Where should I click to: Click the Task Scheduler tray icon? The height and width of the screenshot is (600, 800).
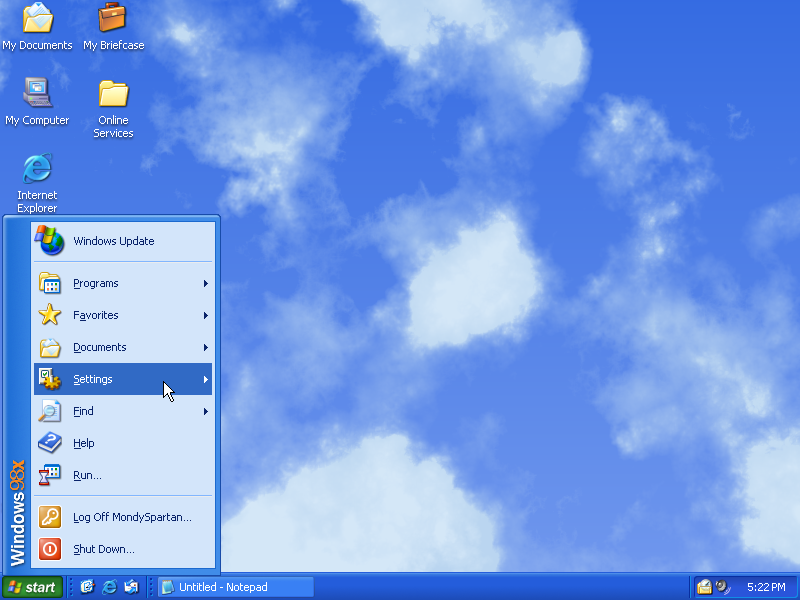click(x=705, y=587)
